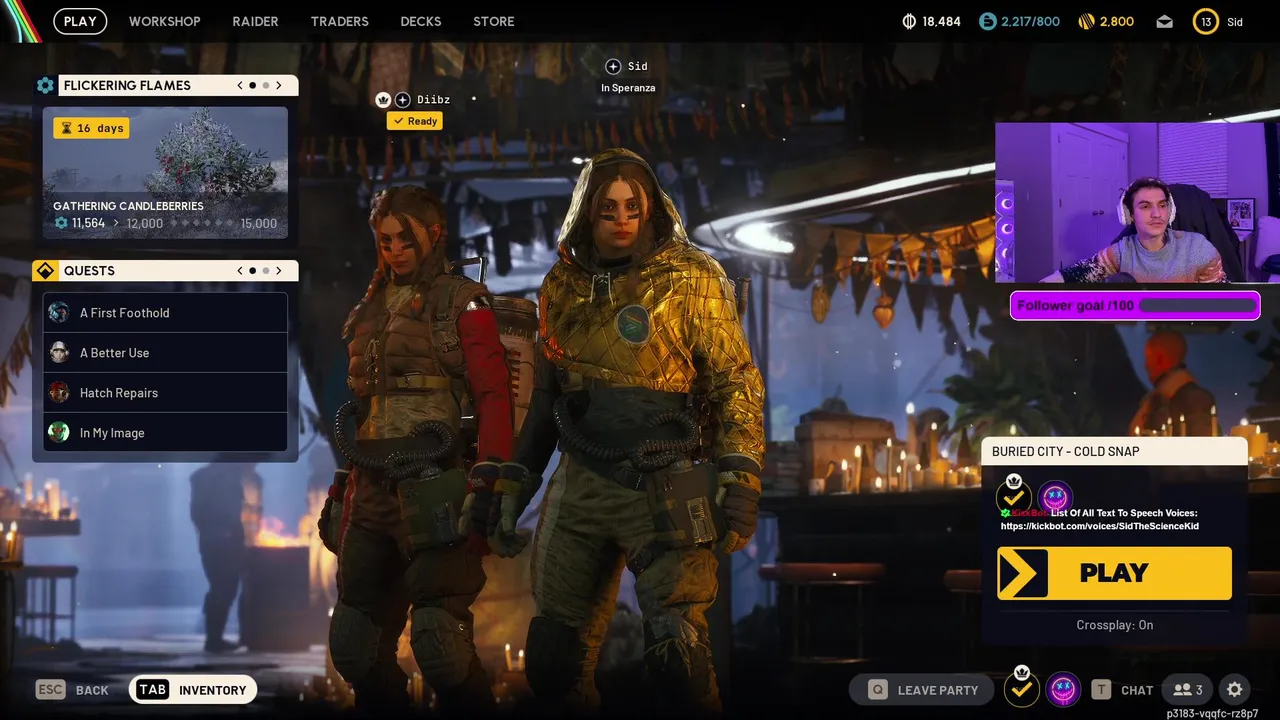Open the settings gear icon
This screenshot has width=1280, height=720.
[x=1235, y=690]
